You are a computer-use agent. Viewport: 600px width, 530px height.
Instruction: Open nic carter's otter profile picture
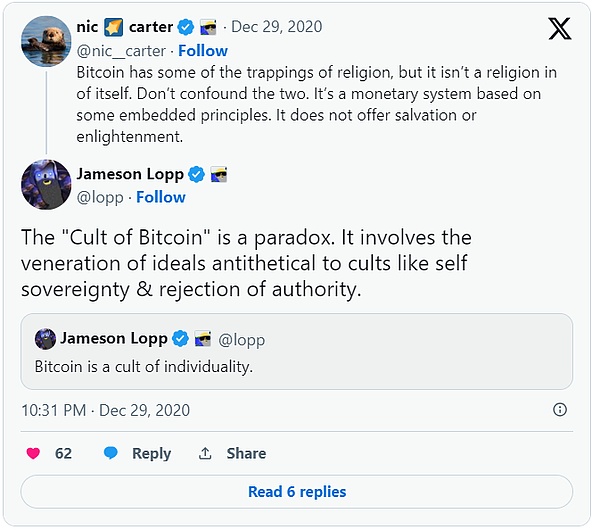pyautogui.click(x=46, y=42)
